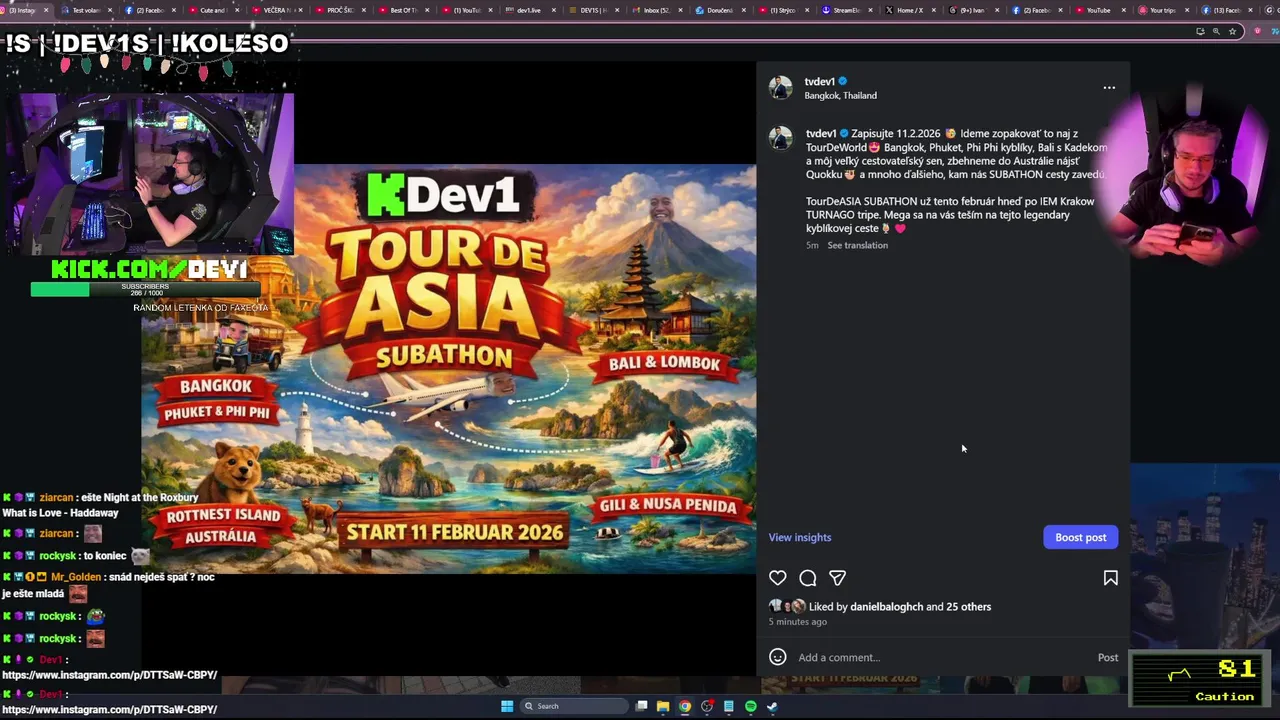Image resolution: width=1280 pixels, height=720 pixels.
Task: Click the Boost post button
Action: click(1081, 537)
